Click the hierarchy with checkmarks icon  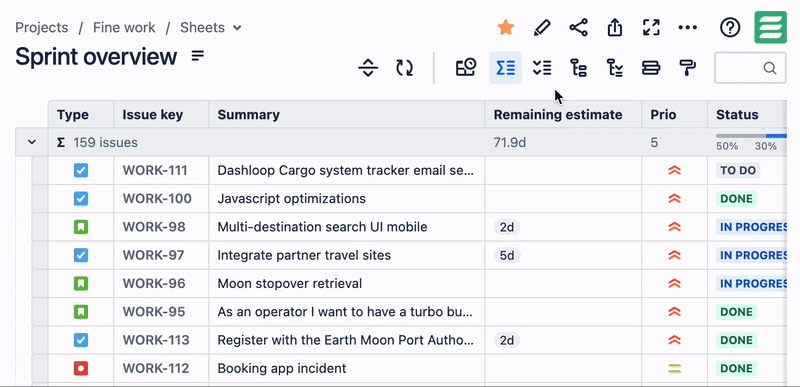click(x=614, y=68)
